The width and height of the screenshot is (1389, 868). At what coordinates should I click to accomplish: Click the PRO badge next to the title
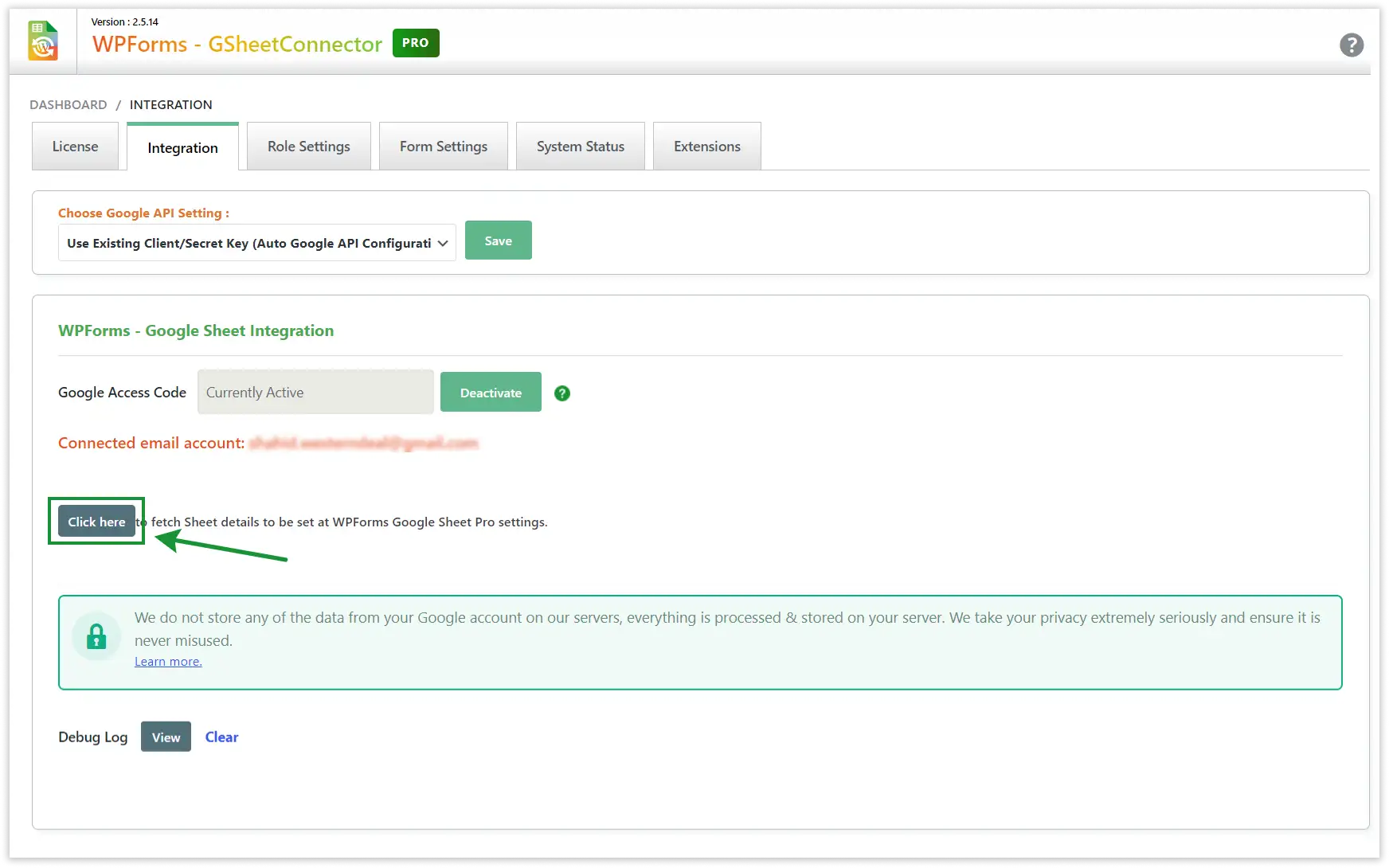pos(415,43)
